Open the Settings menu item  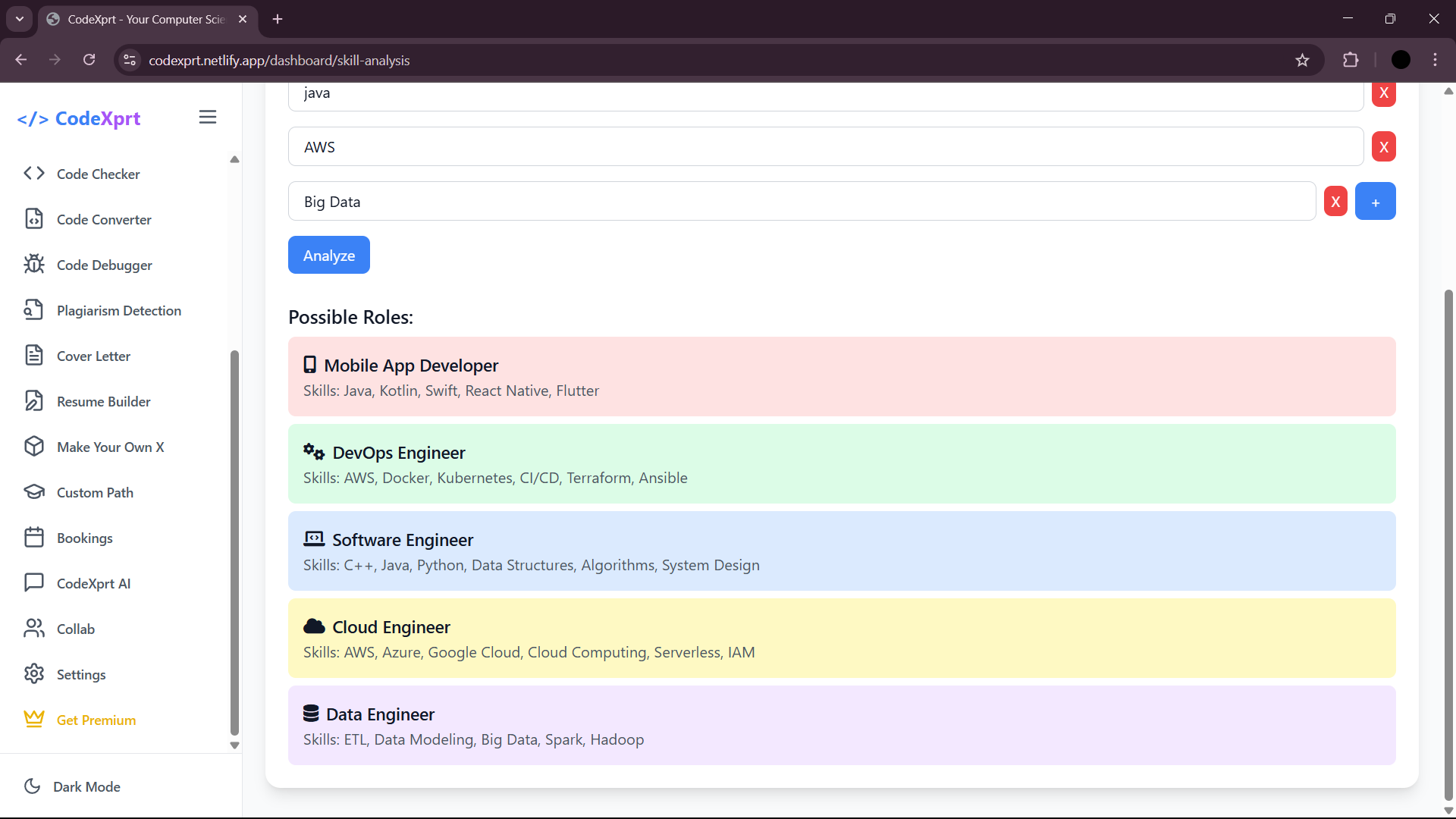80,674
